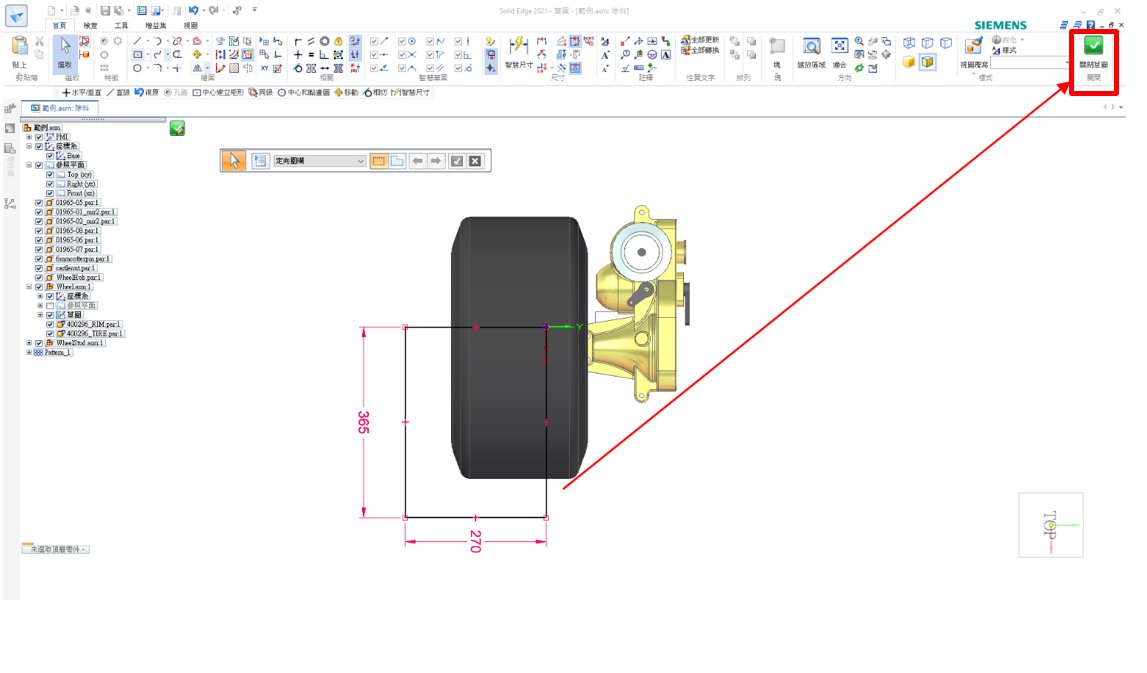Image resolution: width=1147 pixels, height=673 pixels.
Task: Open the style dropdown beside 視圖覆寫
Action: 1066,64
